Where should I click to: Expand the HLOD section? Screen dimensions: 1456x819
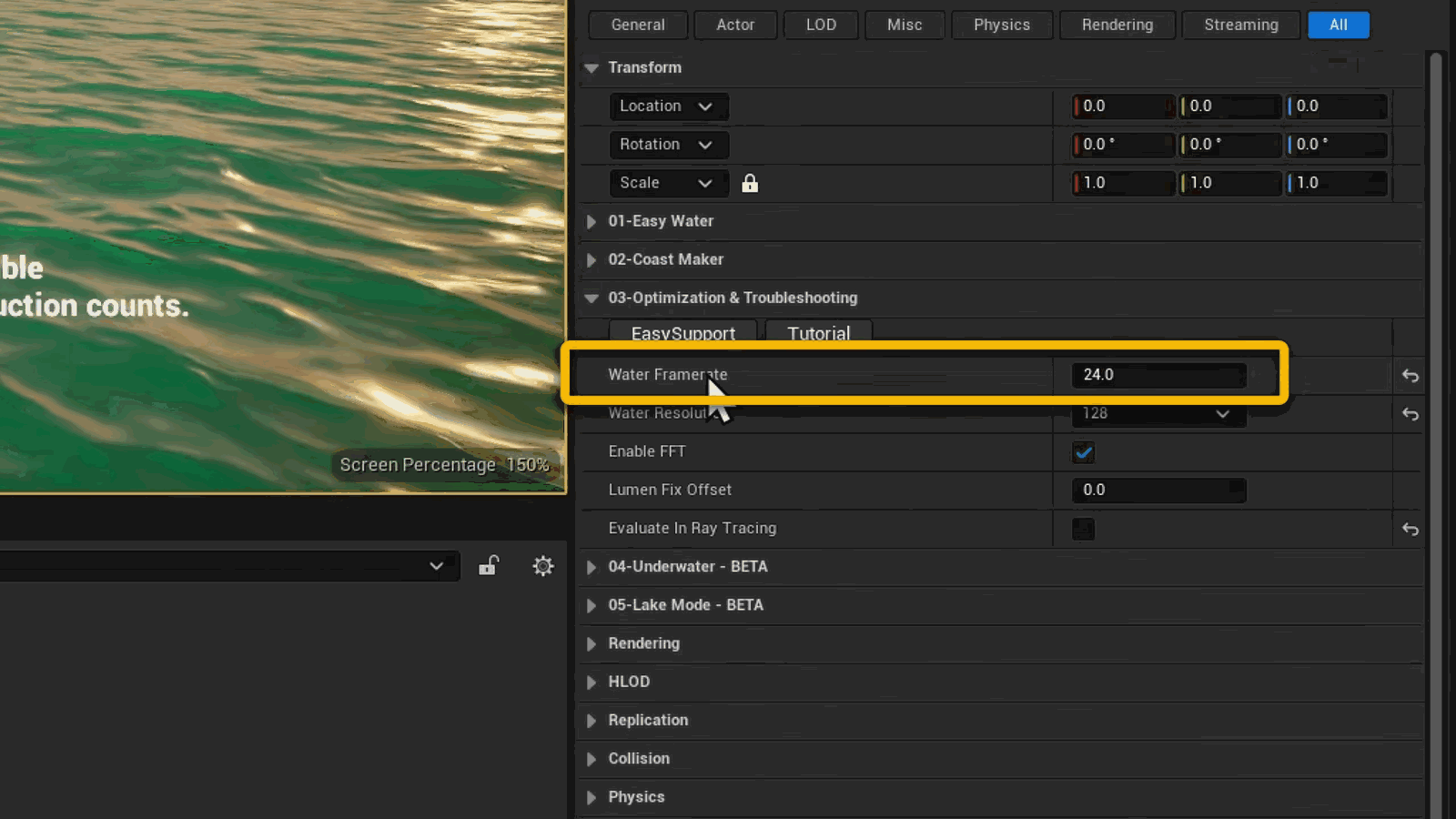pos(591,682)
